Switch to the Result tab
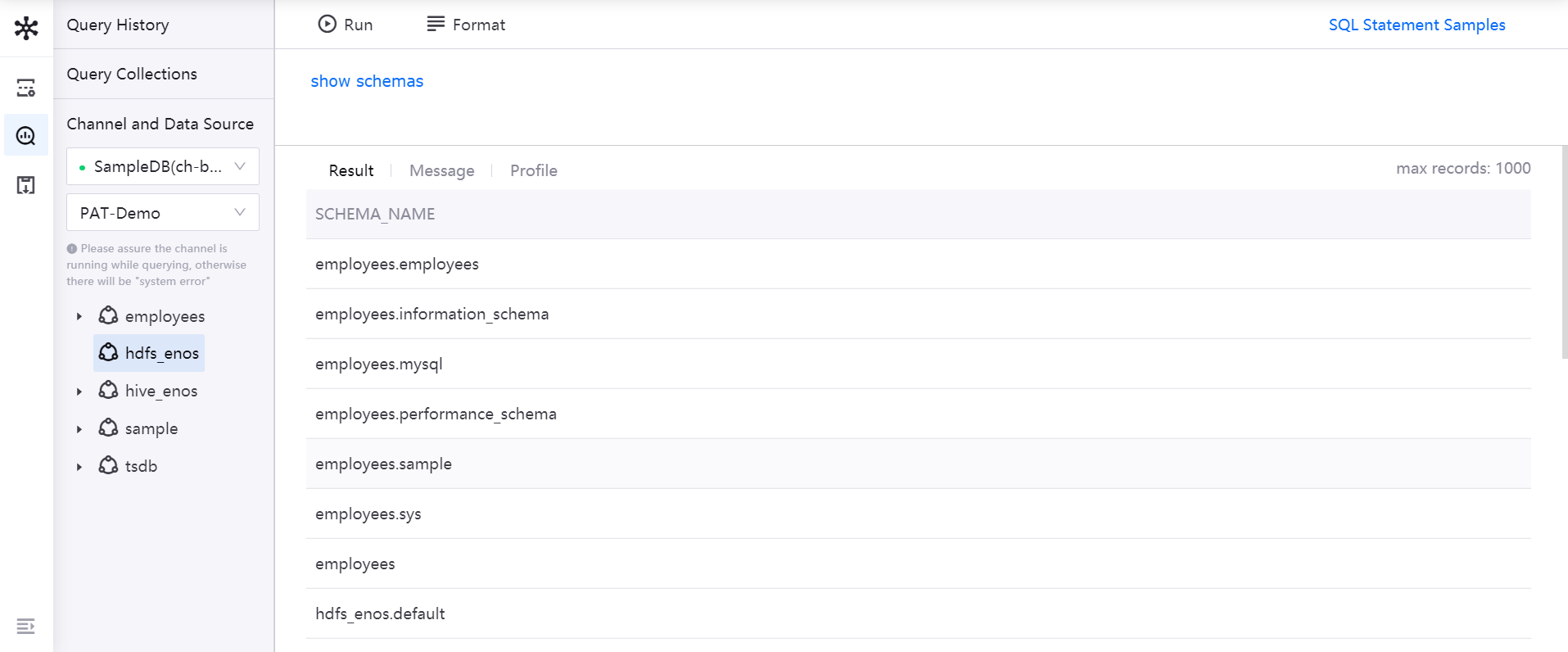 (x=351, y=170)
